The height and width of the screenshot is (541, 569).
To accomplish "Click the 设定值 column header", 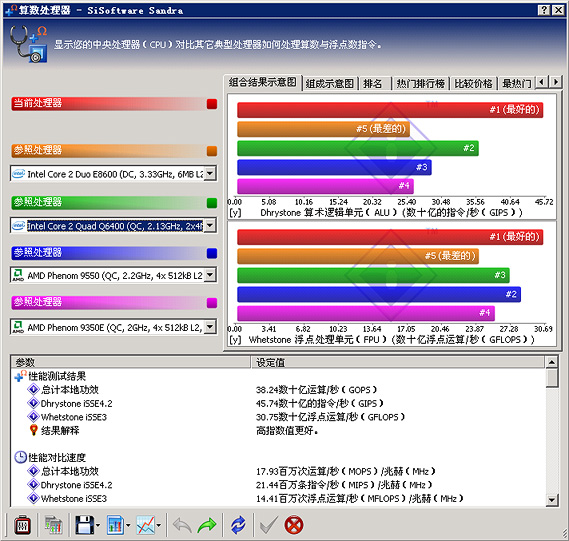I will [x=397, y=362].
